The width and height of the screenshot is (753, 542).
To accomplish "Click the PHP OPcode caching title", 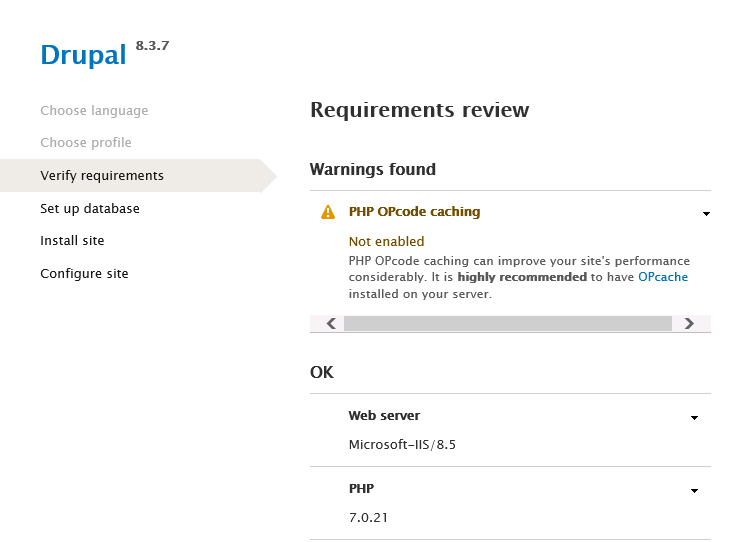I will click(x=414, y=212).
